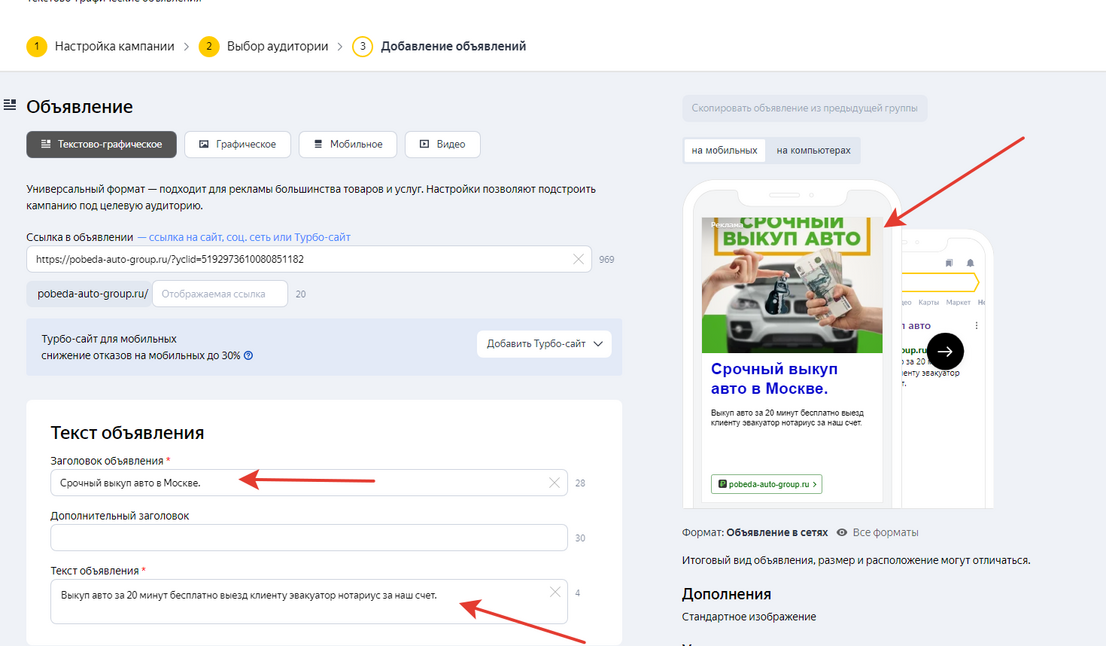Show preview на мобильных
The width and height of the screenshot is (1106, 646).
click(724, 150)
